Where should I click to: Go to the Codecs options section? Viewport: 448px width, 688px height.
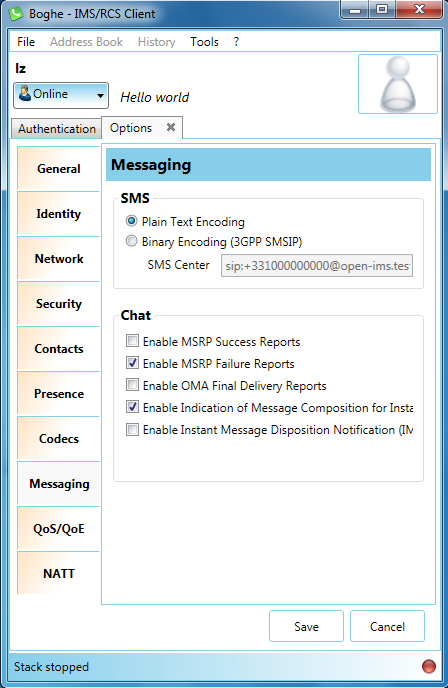click(58, 439)
